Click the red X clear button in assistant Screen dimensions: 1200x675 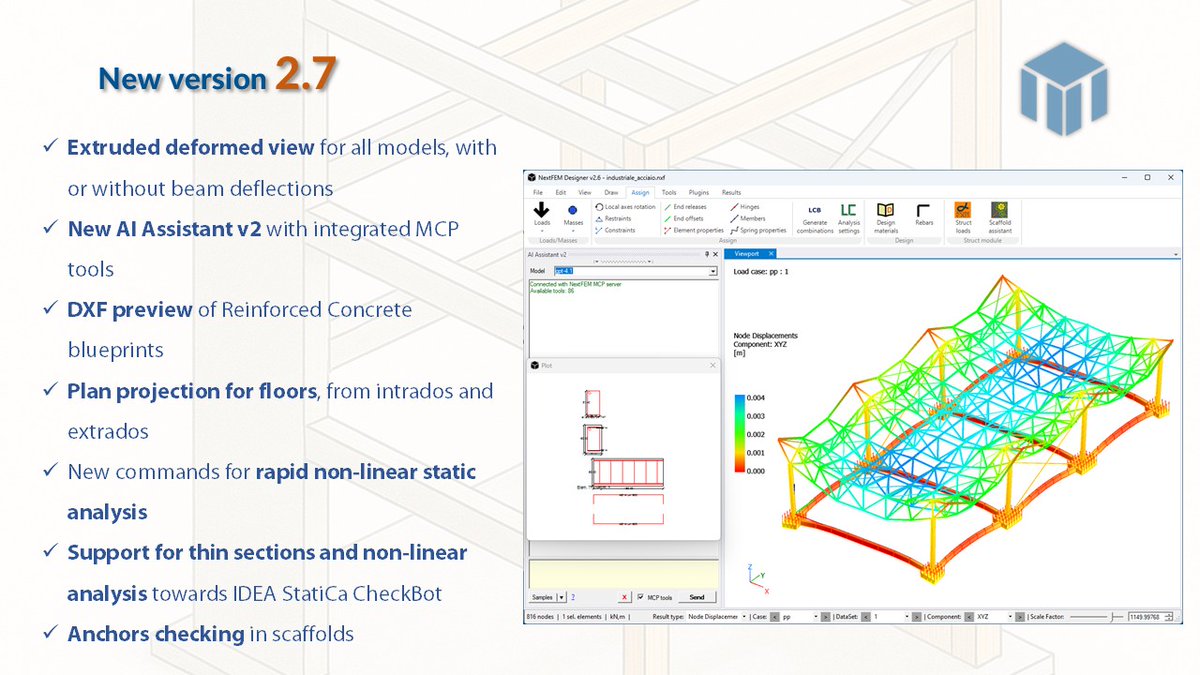[x=624, y=597]
